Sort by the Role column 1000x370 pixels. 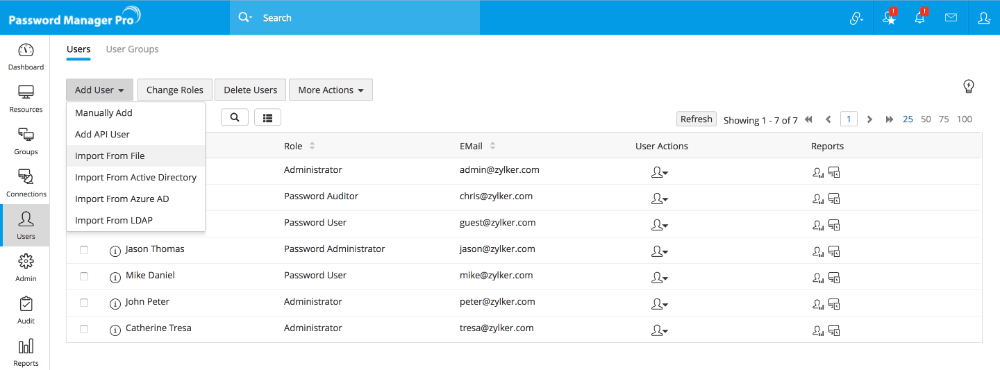(x=300, y=146)
